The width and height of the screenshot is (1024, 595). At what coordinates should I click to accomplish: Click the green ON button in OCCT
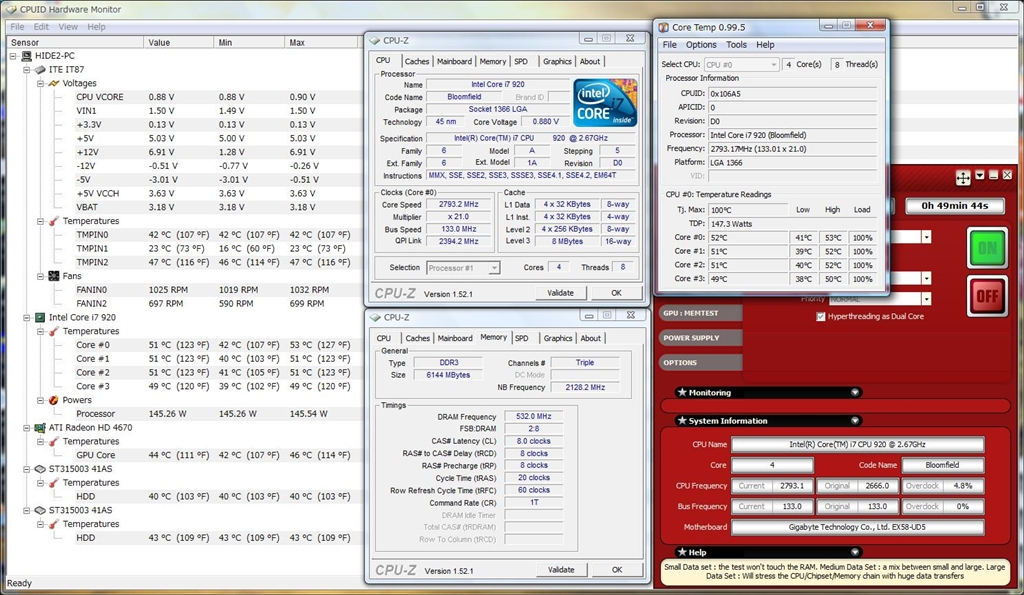[987, 247]
